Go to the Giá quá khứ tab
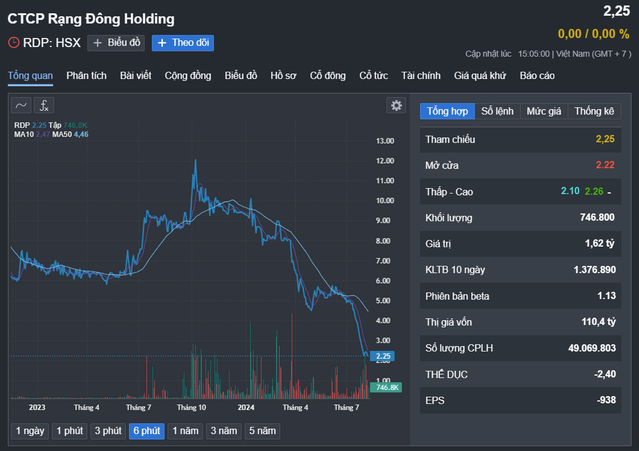This screenshot has height=451, width=639. 482,76
